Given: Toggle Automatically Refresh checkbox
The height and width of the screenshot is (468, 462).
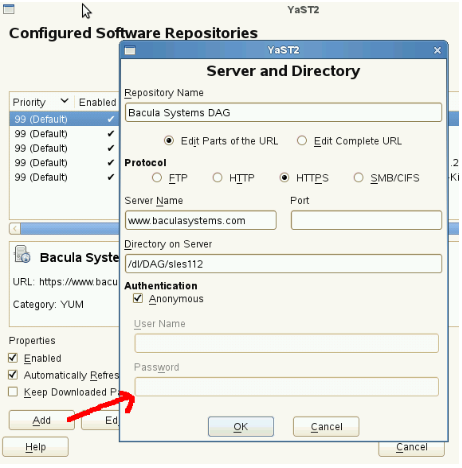Looking at the screenshot, I should pyautogui.click(x=13, y=375).
